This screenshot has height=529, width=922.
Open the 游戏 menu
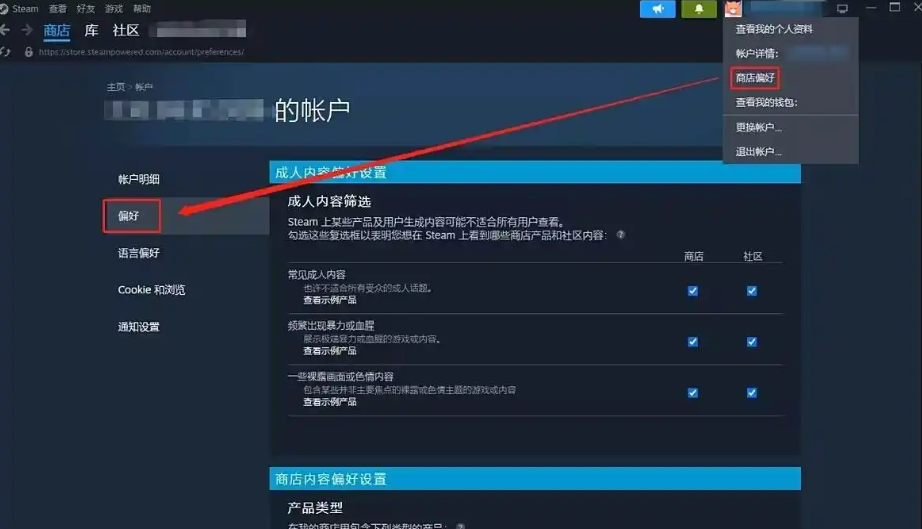coord(113,9)
